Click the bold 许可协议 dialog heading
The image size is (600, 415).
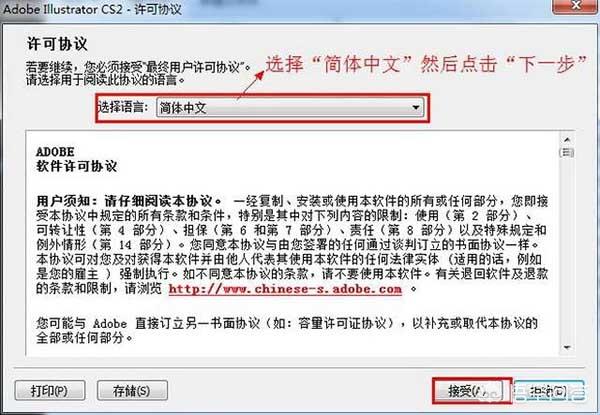[x=57, y=44]
